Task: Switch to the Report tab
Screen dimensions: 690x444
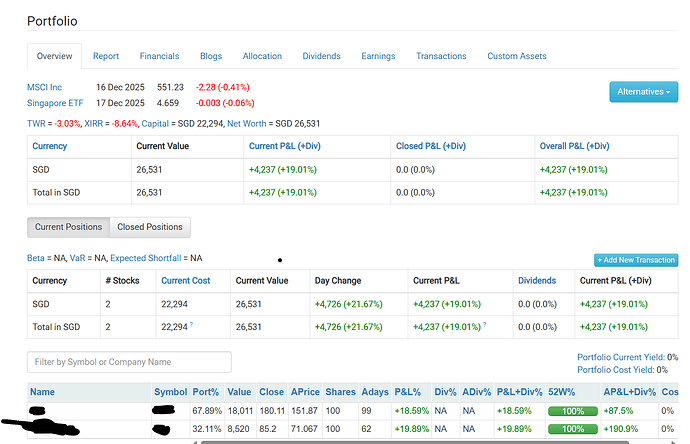Action: coord(106,57)
